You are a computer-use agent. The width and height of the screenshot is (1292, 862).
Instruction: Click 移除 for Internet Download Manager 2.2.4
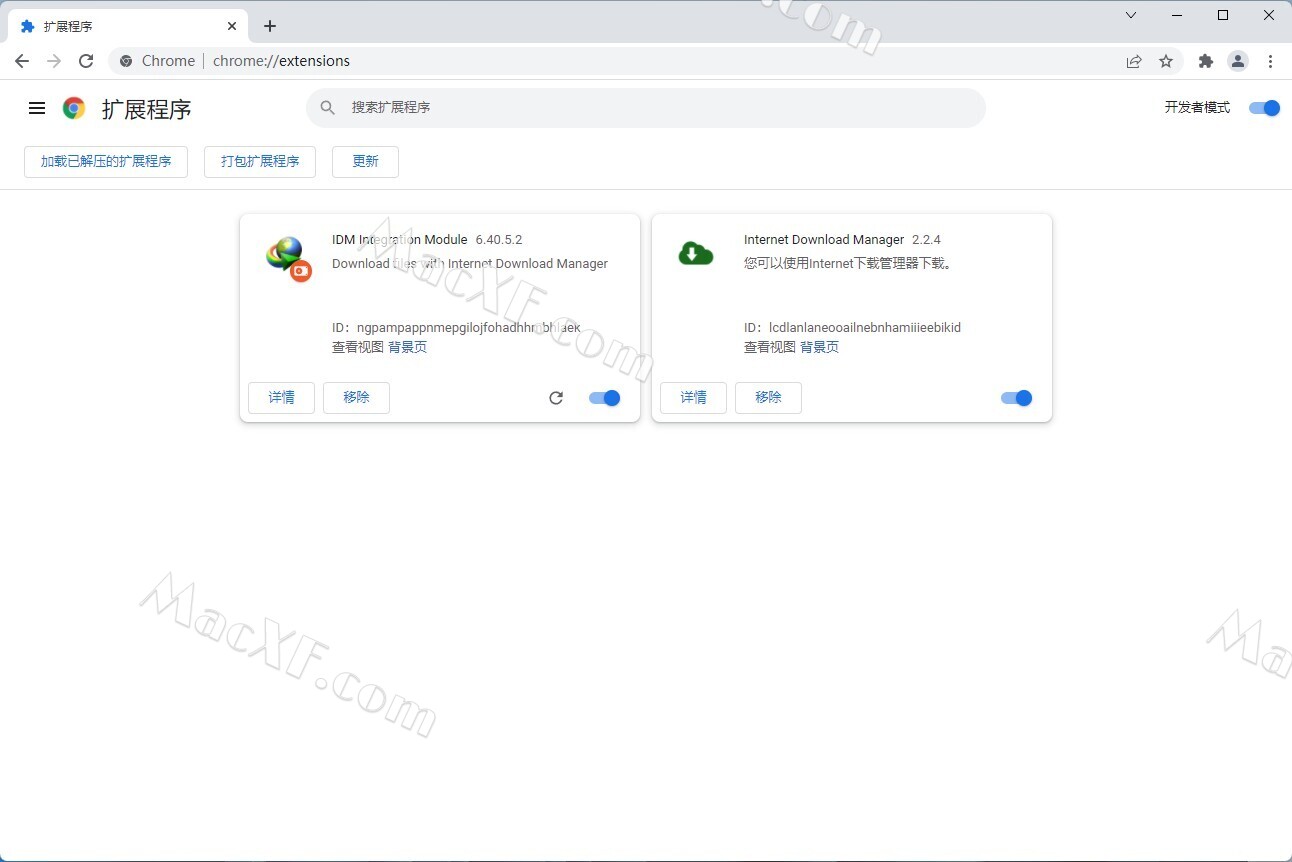click(768, 398)
